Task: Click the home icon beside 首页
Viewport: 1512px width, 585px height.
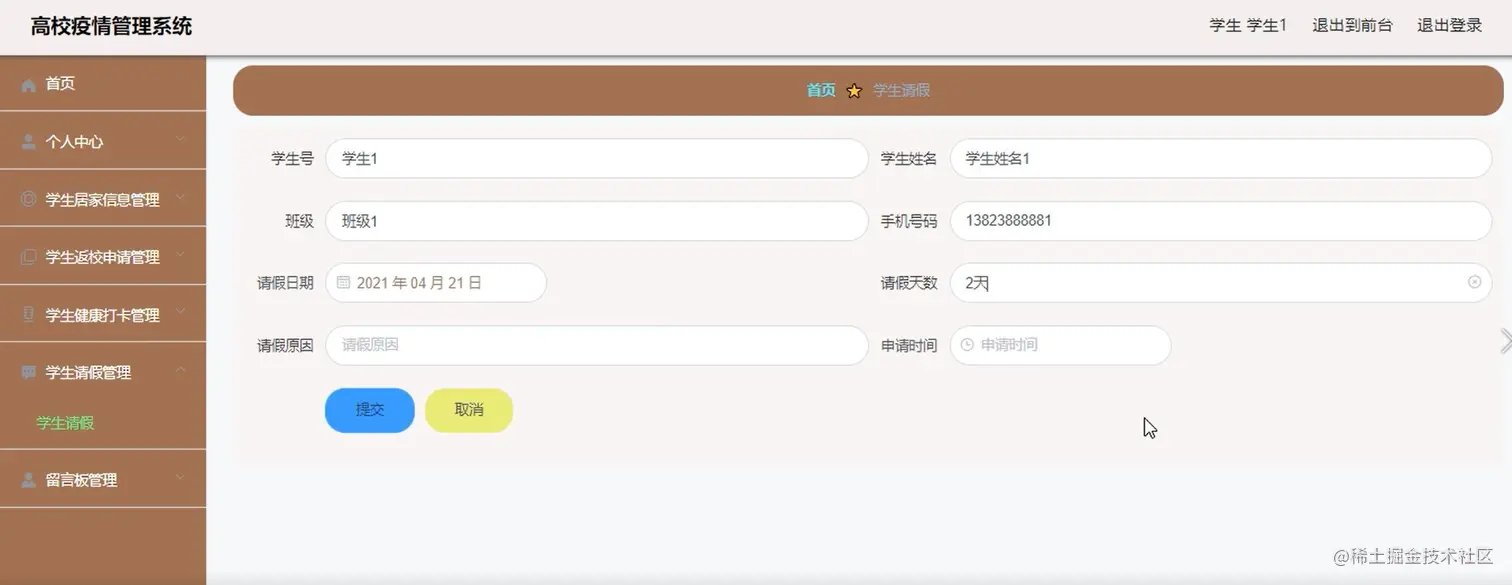Action: (x=27, y=84)
